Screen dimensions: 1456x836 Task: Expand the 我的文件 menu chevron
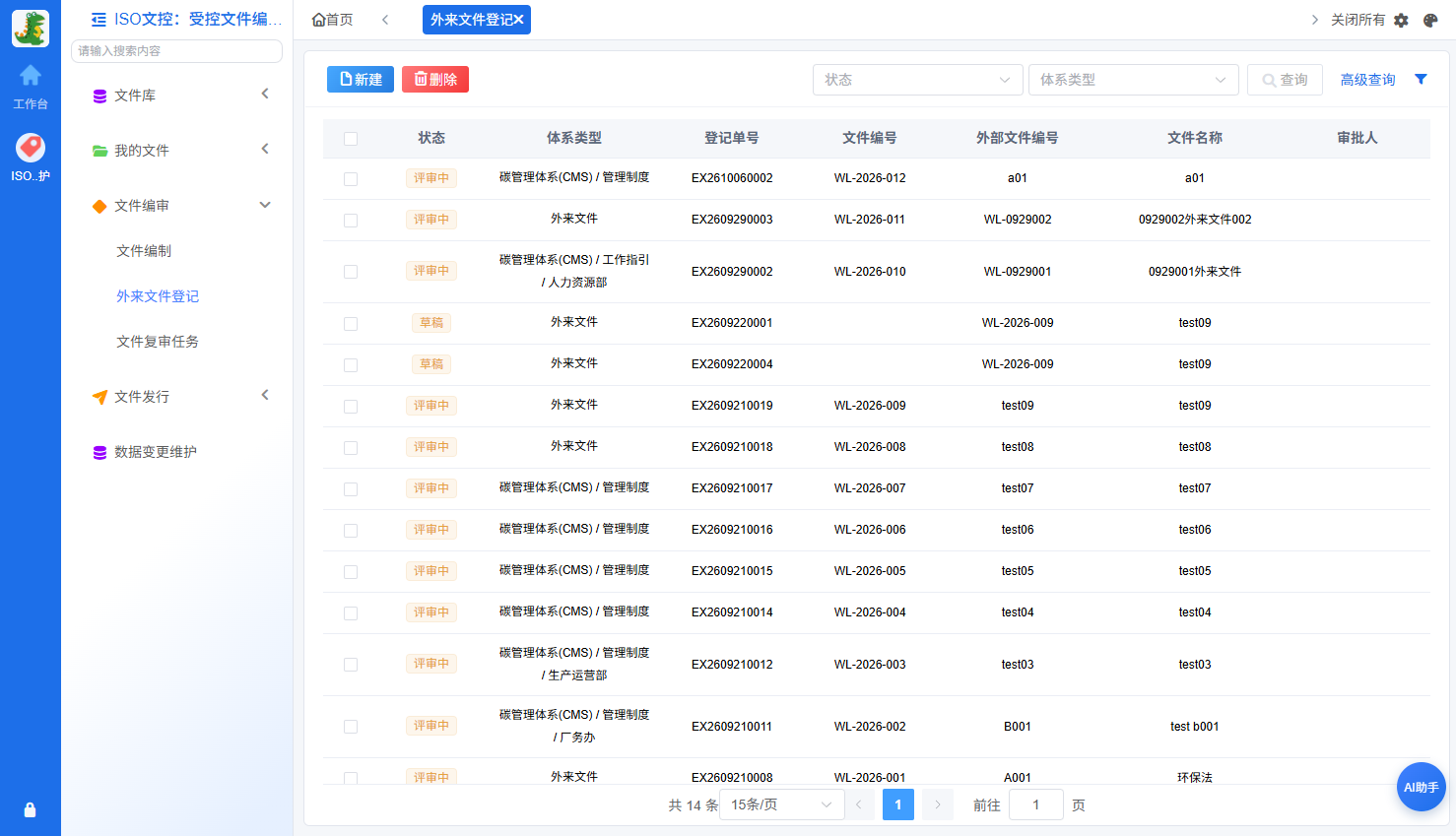tap(265, 149)
